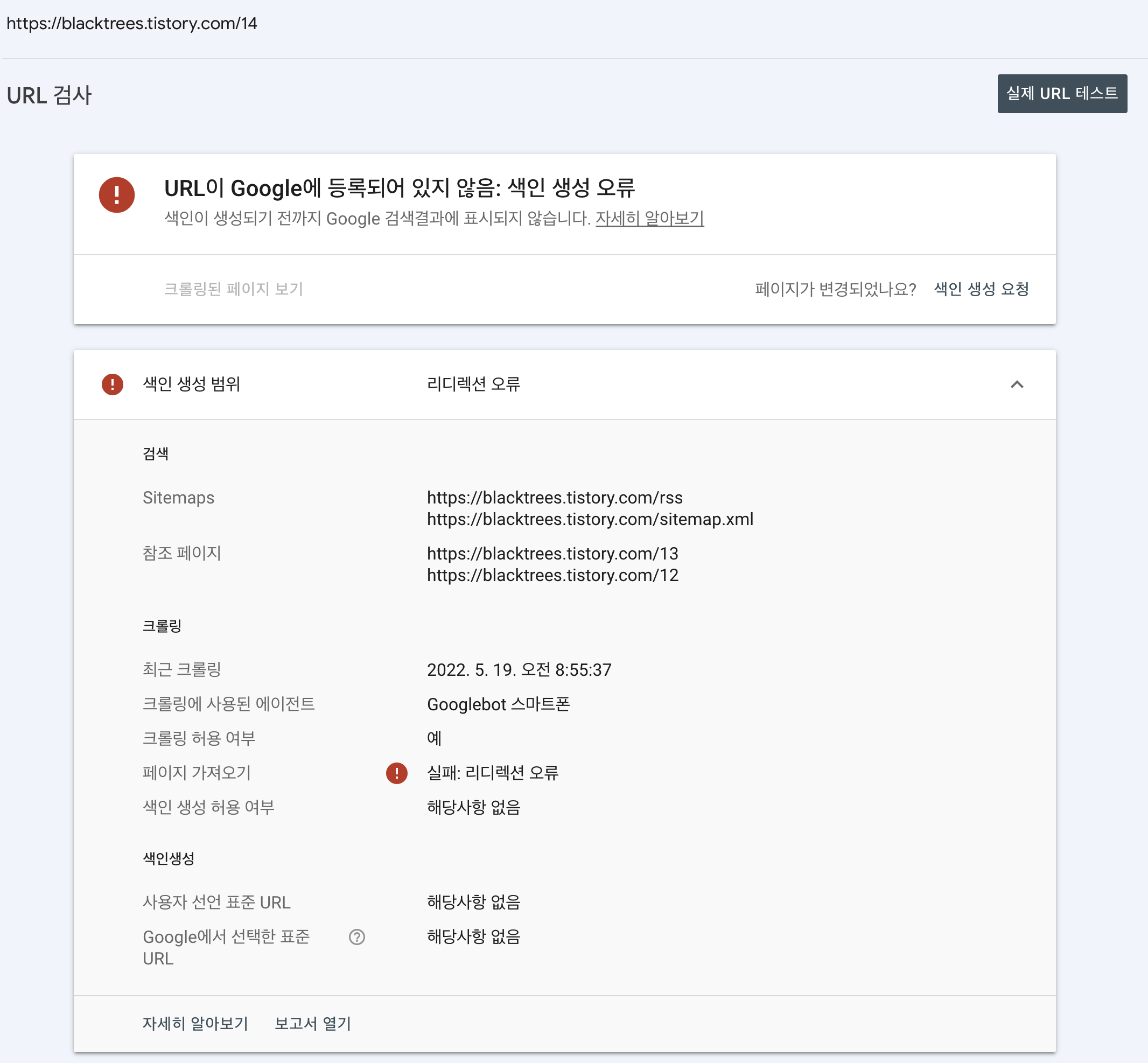Click 보고서 열기 button

point(312,1024)
